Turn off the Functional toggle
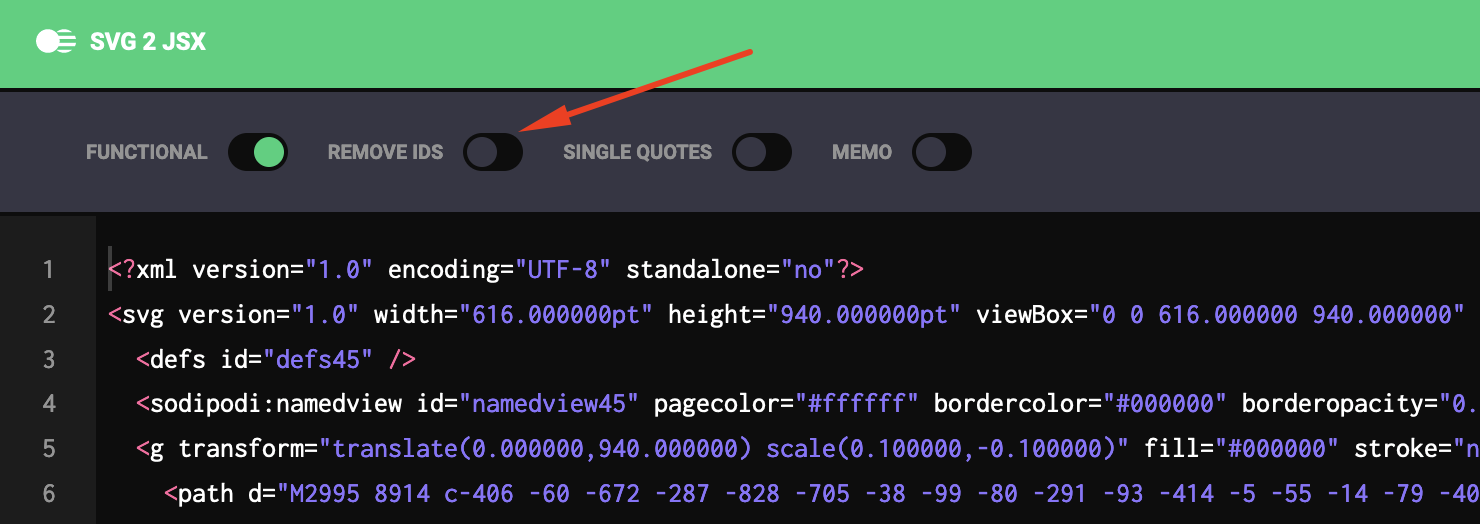Viewport: 1480px width, 524px height. 258,152
